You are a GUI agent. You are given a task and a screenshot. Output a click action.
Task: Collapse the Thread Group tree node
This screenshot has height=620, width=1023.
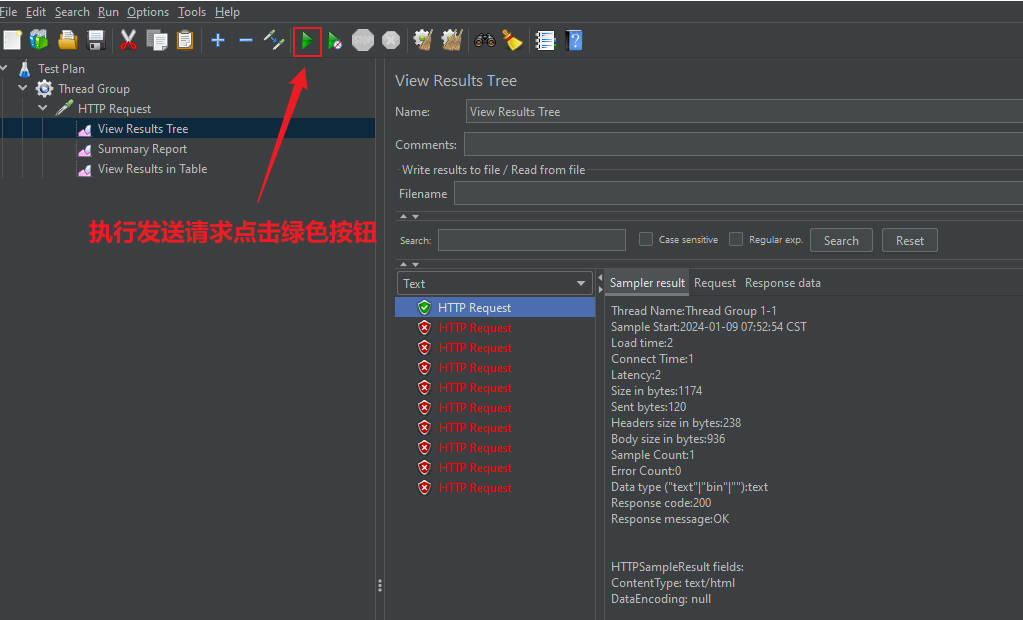[x=23, y=88]
